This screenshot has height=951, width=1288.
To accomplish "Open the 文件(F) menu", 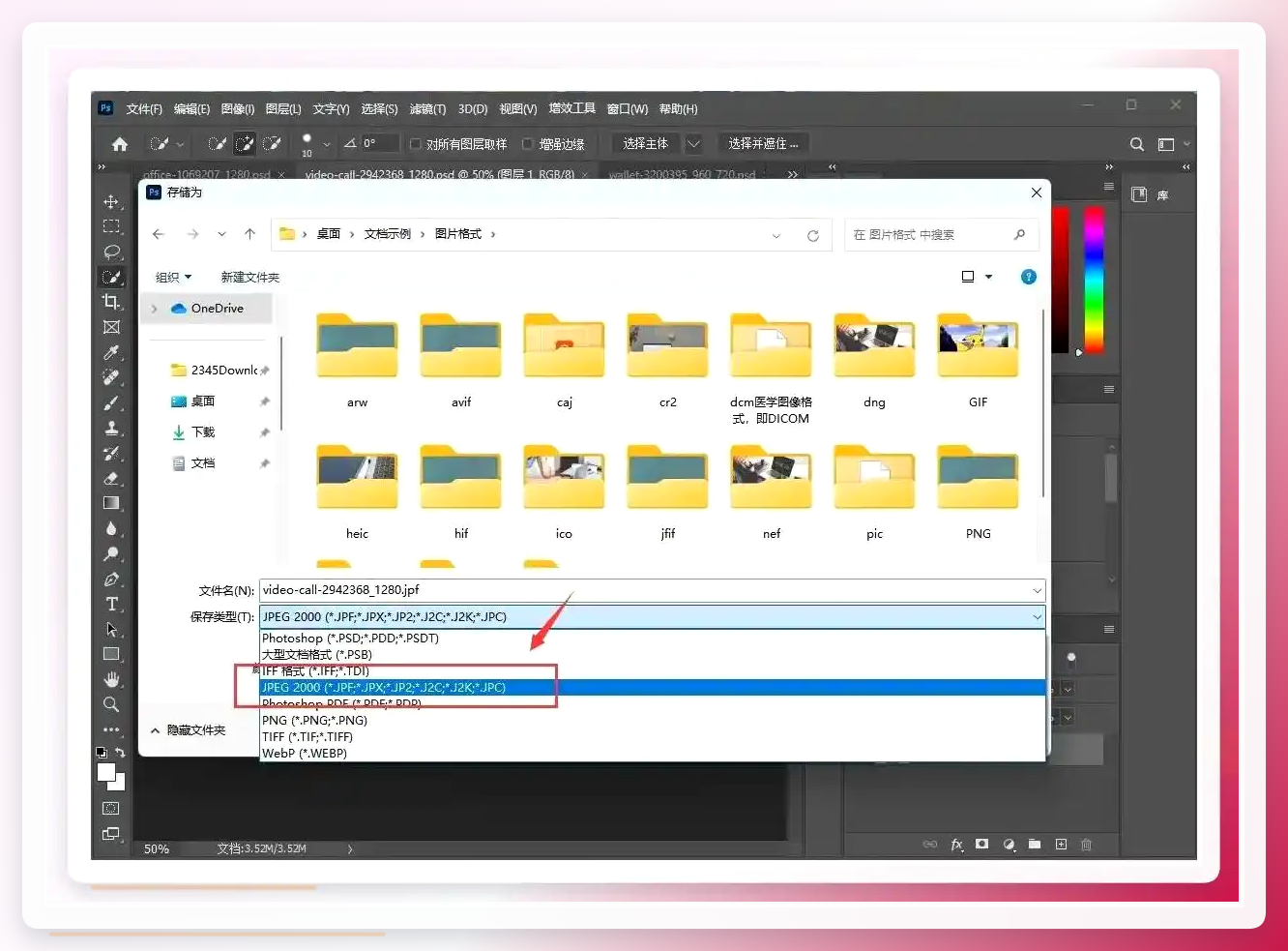I will (144, 109).
